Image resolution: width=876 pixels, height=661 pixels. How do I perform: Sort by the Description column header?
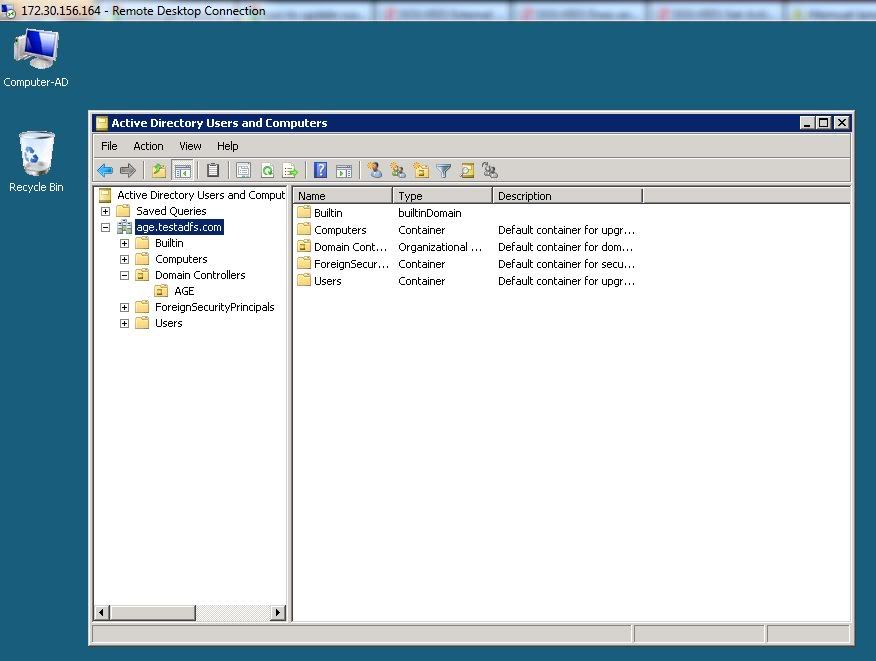tap(568, 196)
